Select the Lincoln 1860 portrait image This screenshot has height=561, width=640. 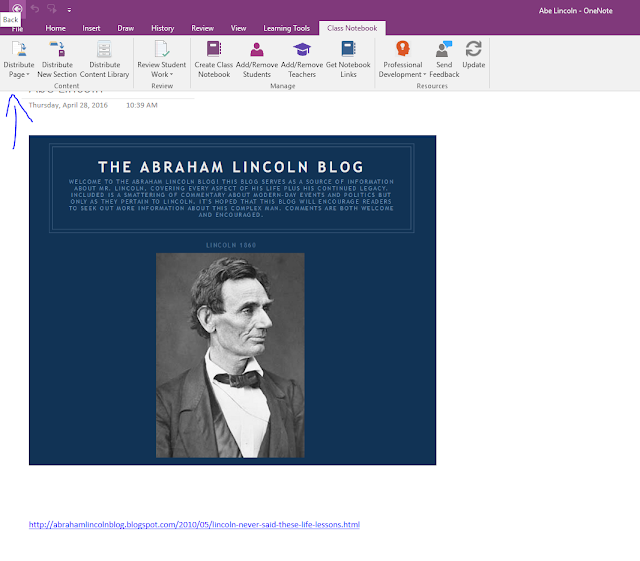click(x=230, y=355)
